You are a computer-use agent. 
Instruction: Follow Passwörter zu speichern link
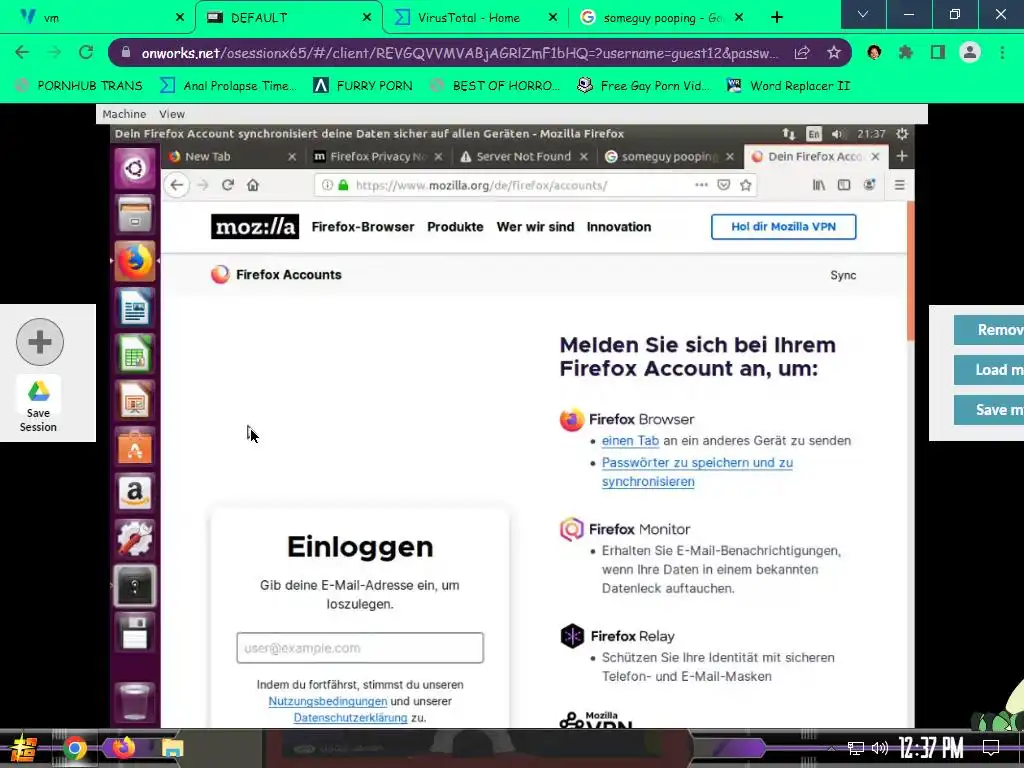coord(697,472)
